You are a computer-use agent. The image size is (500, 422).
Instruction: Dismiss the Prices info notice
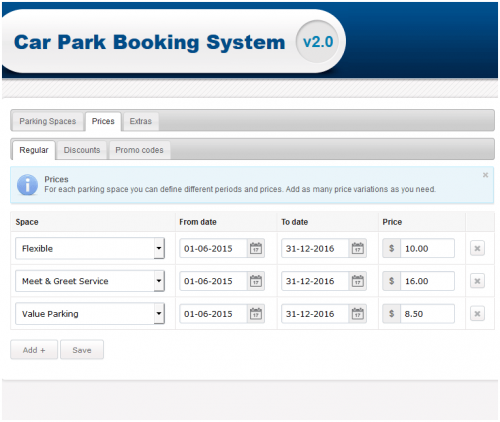point(485,175)
